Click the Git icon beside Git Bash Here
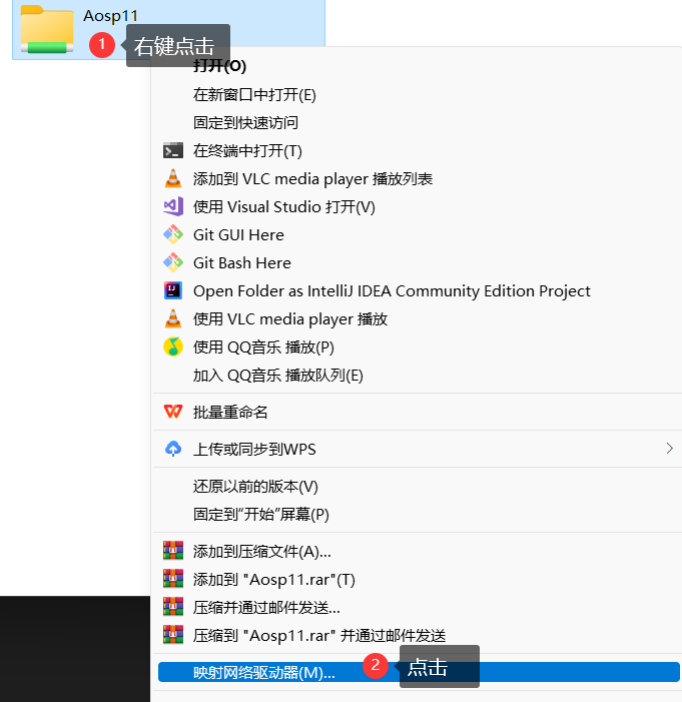682x702 pixels. pyautogui.click(x=173, y=263)
